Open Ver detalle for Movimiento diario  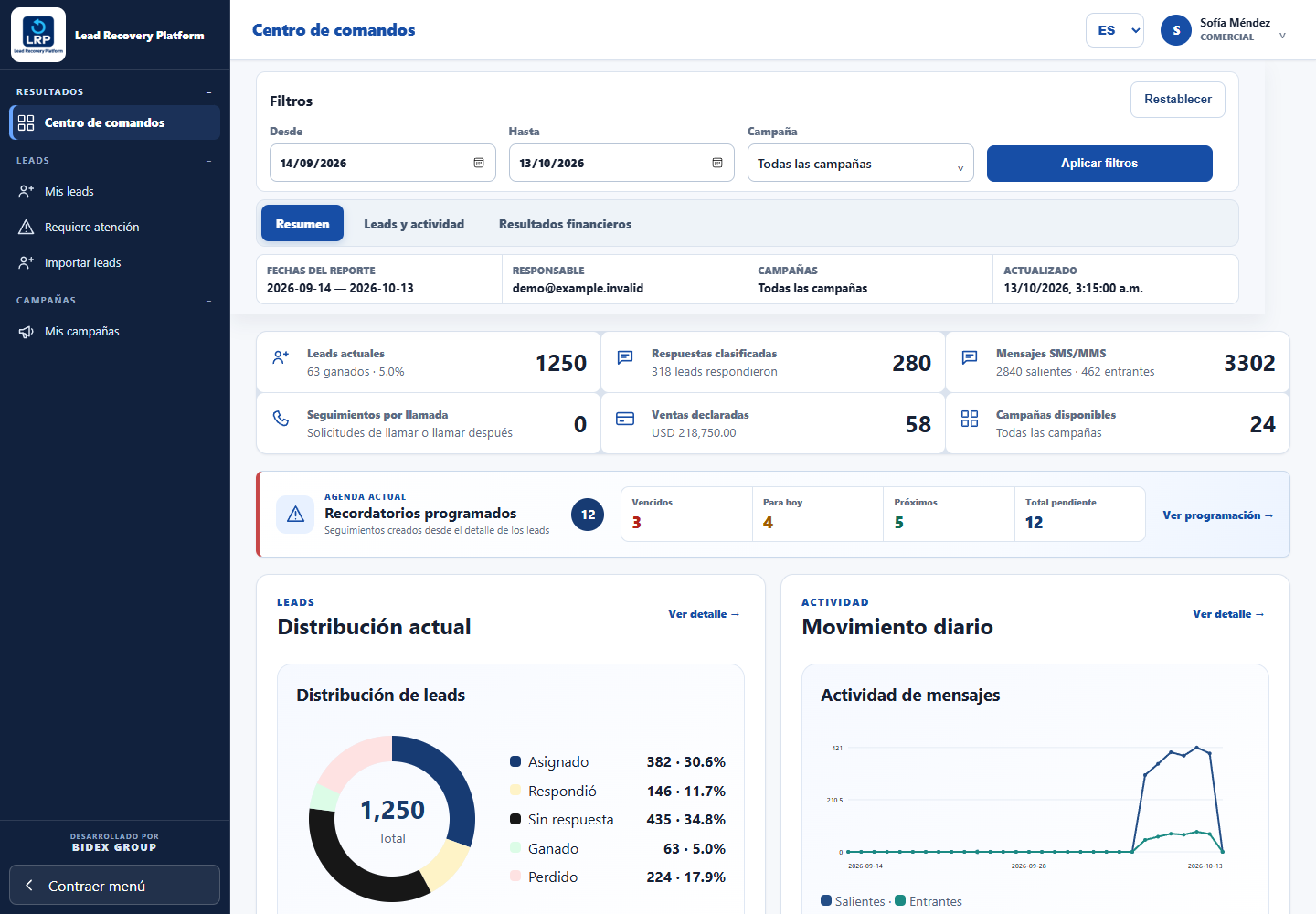point(1228,614)
